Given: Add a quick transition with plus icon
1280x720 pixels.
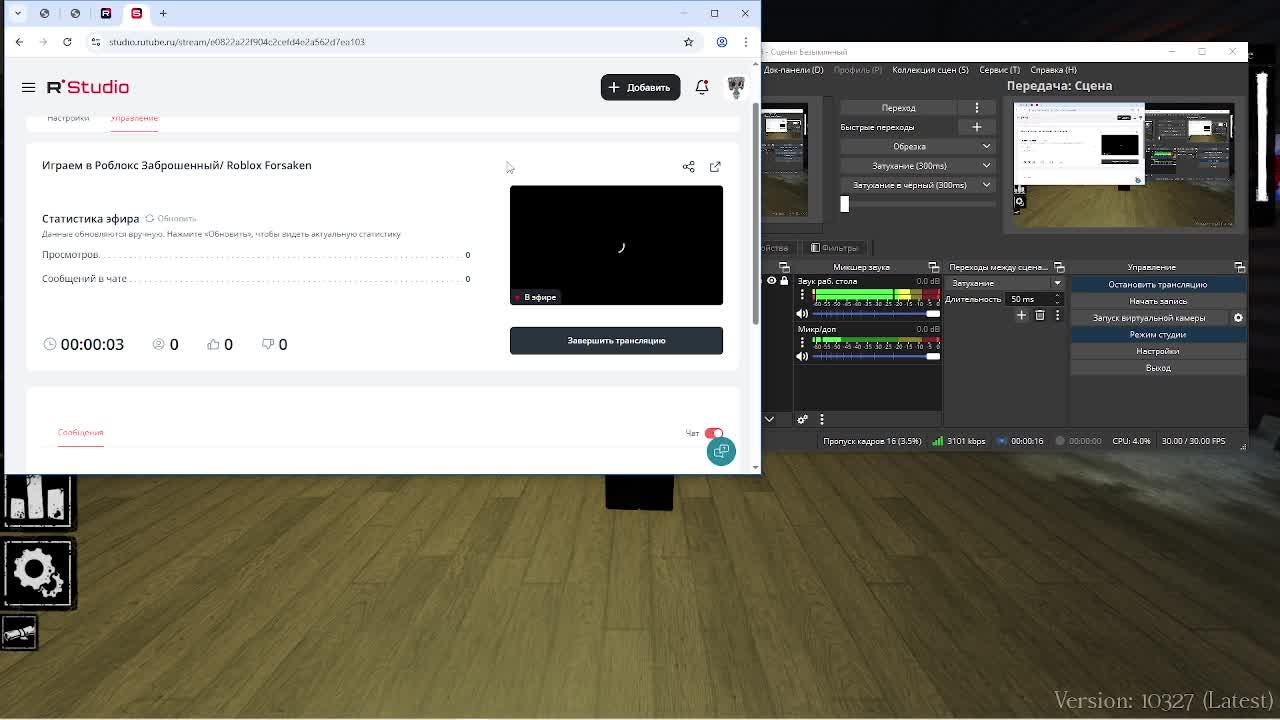Looking at the screenshot, I should (x=977, y=127).
